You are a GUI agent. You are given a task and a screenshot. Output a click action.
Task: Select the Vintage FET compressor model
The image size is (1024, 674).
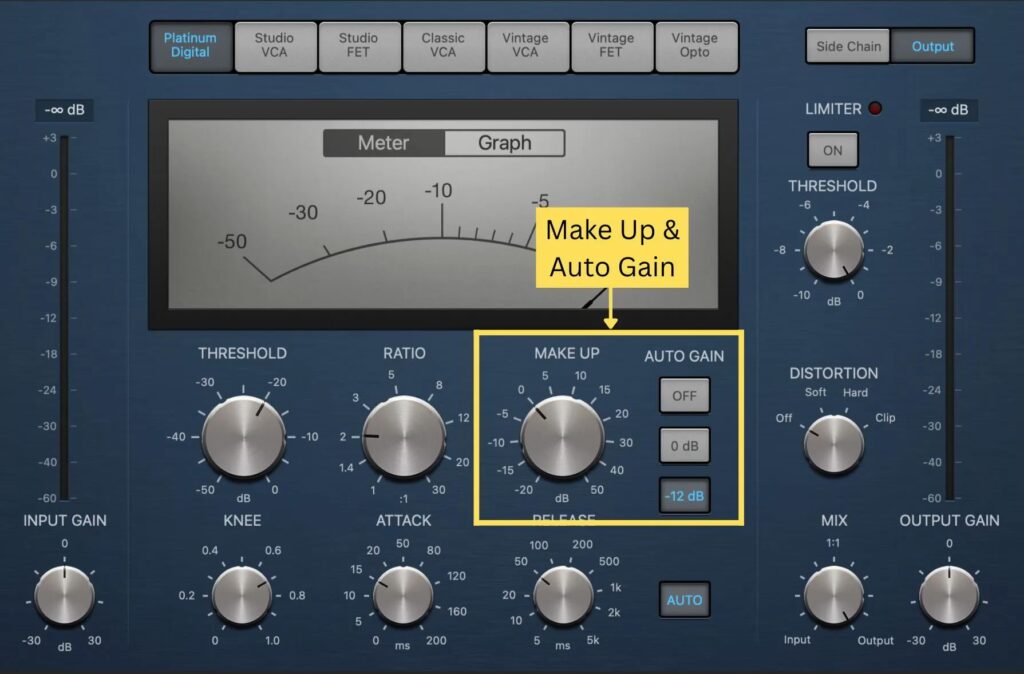pos(611,46)
